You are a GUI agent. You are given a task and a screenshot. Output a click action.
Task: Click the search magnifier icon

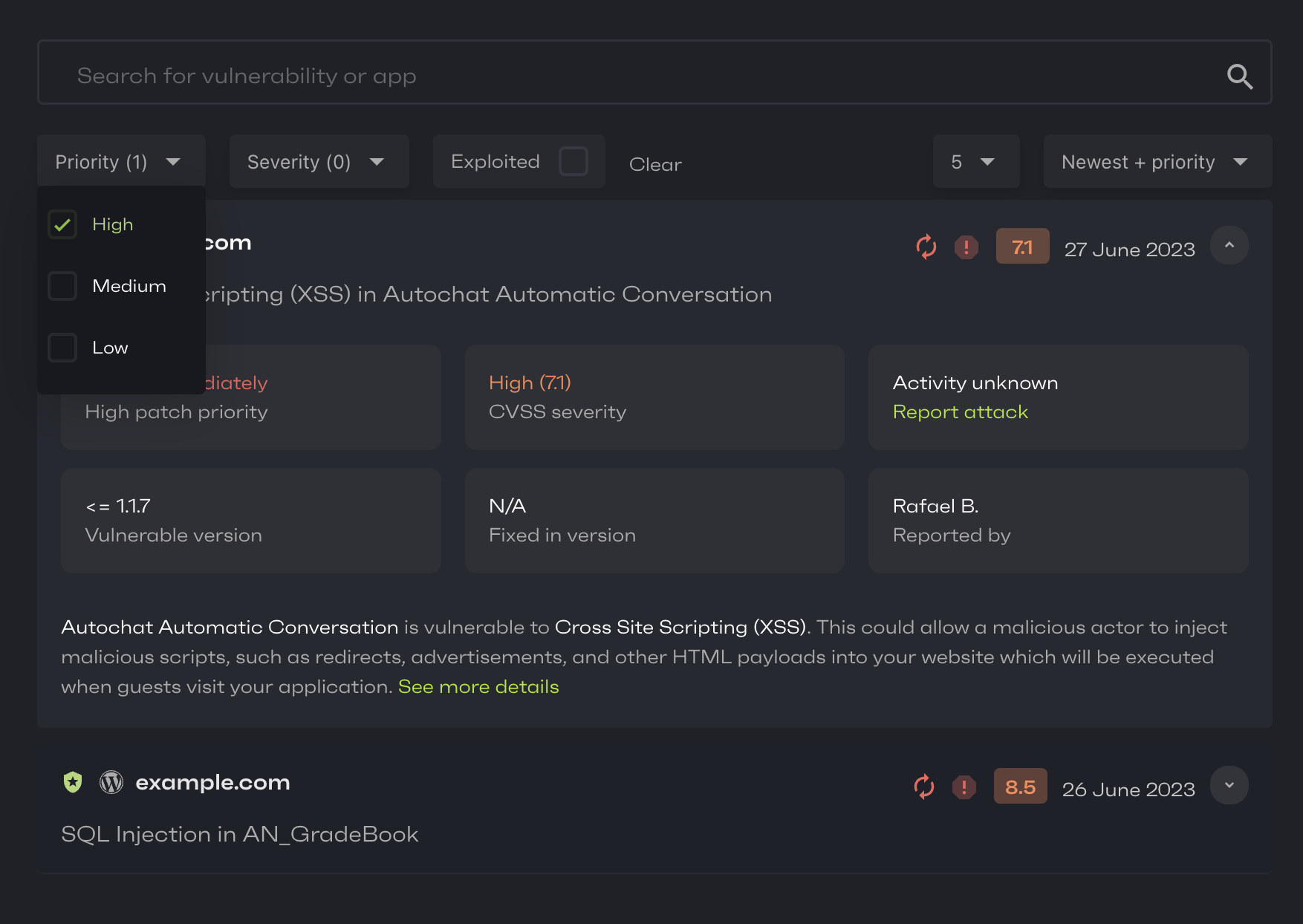tap(1239, 76)
